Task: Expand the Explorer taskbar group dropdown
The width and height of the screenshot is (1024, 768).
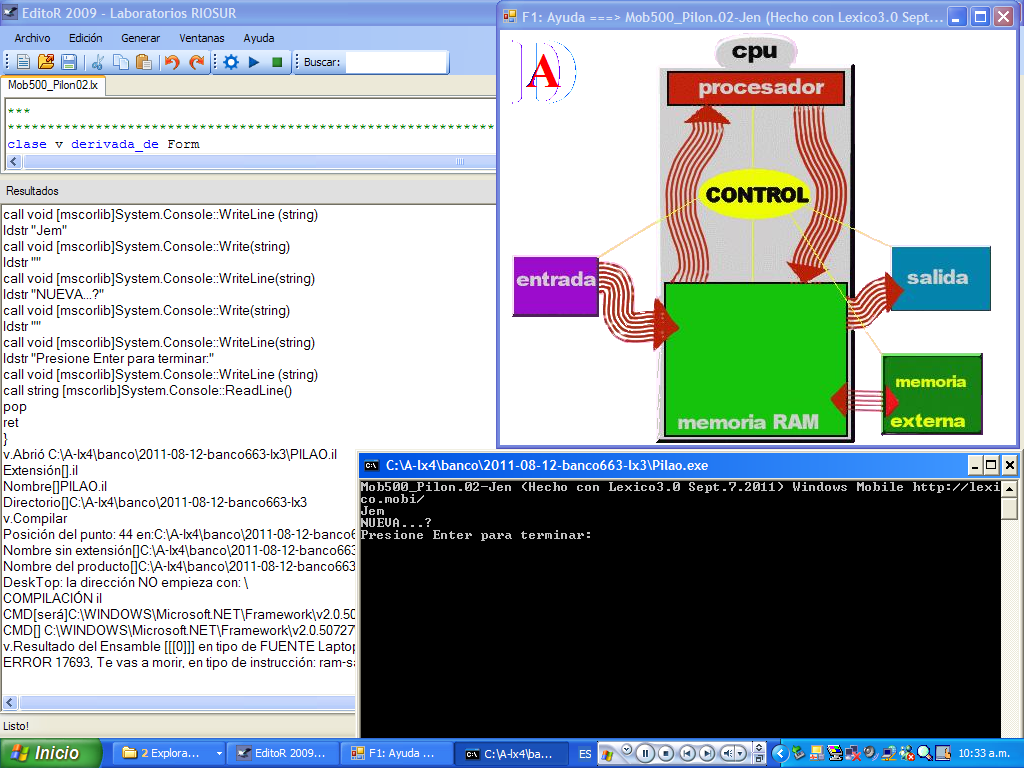Action: tap(219, 753)
